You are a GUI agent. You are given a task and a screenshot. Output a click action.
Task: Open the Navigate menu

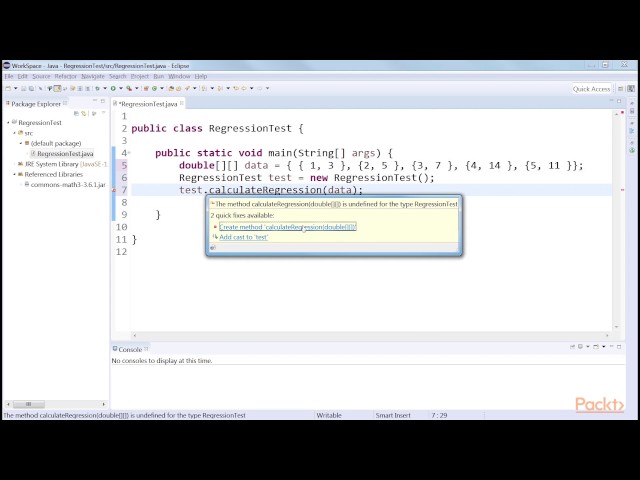(x=93, y=76)
